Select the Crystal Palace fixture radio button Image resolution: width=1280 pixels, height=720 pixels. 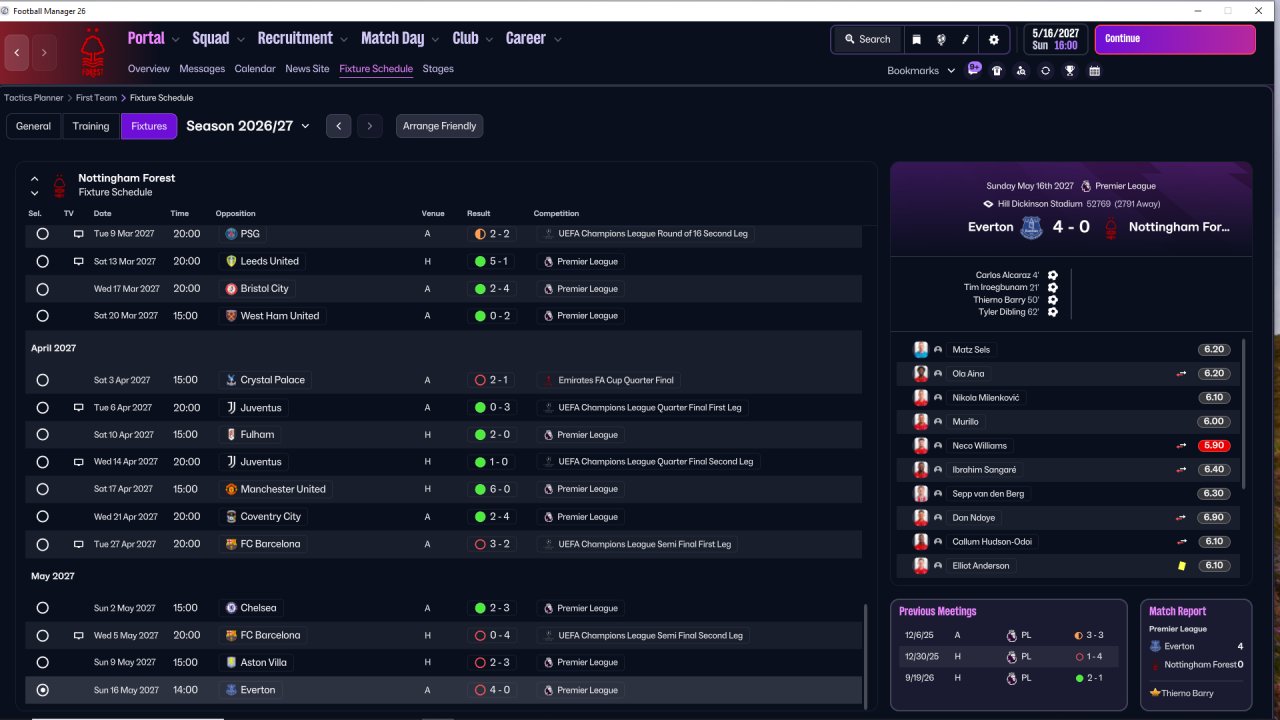pos(42,380)
